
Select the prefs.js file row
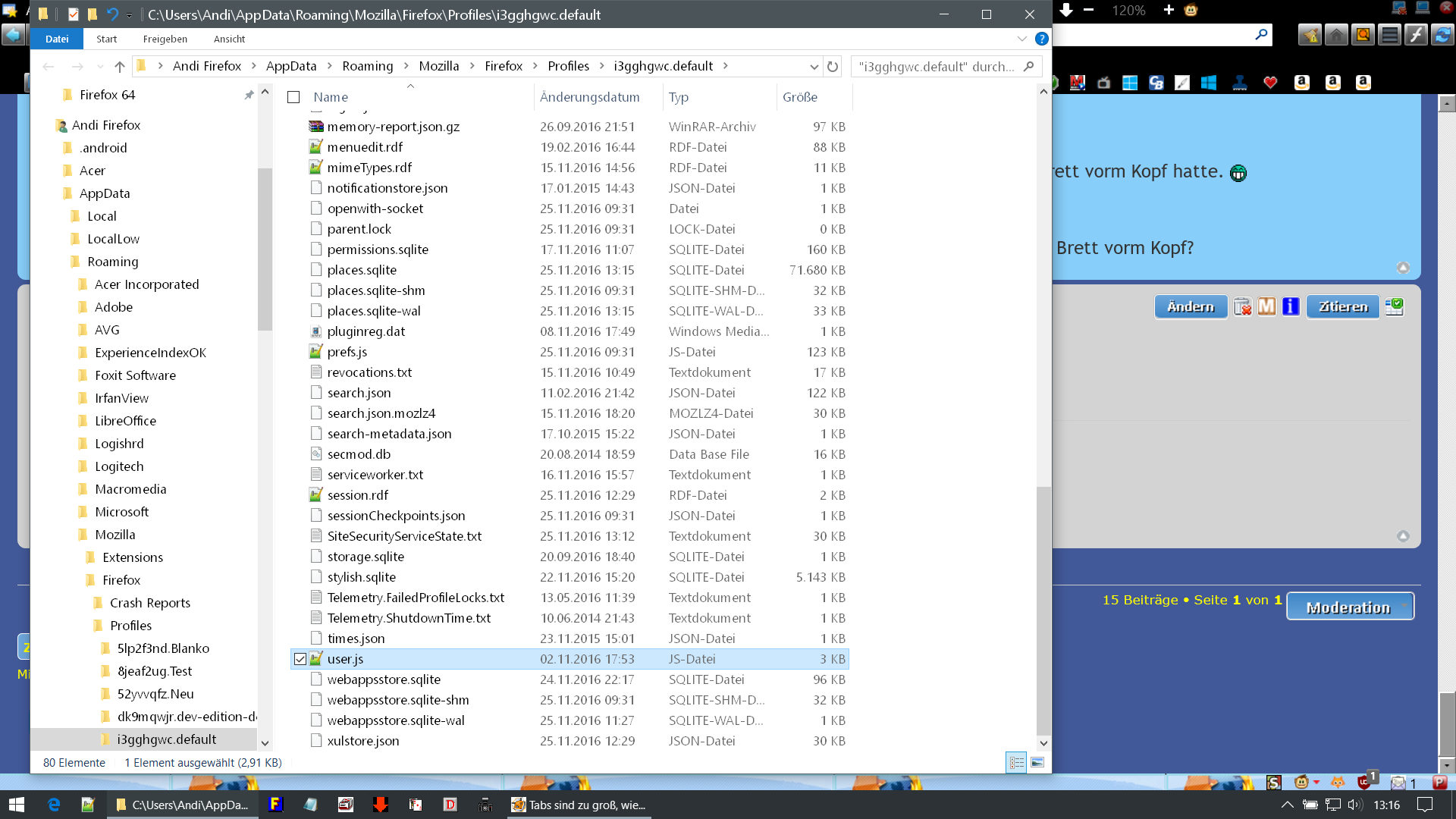(x=347, y=352)
